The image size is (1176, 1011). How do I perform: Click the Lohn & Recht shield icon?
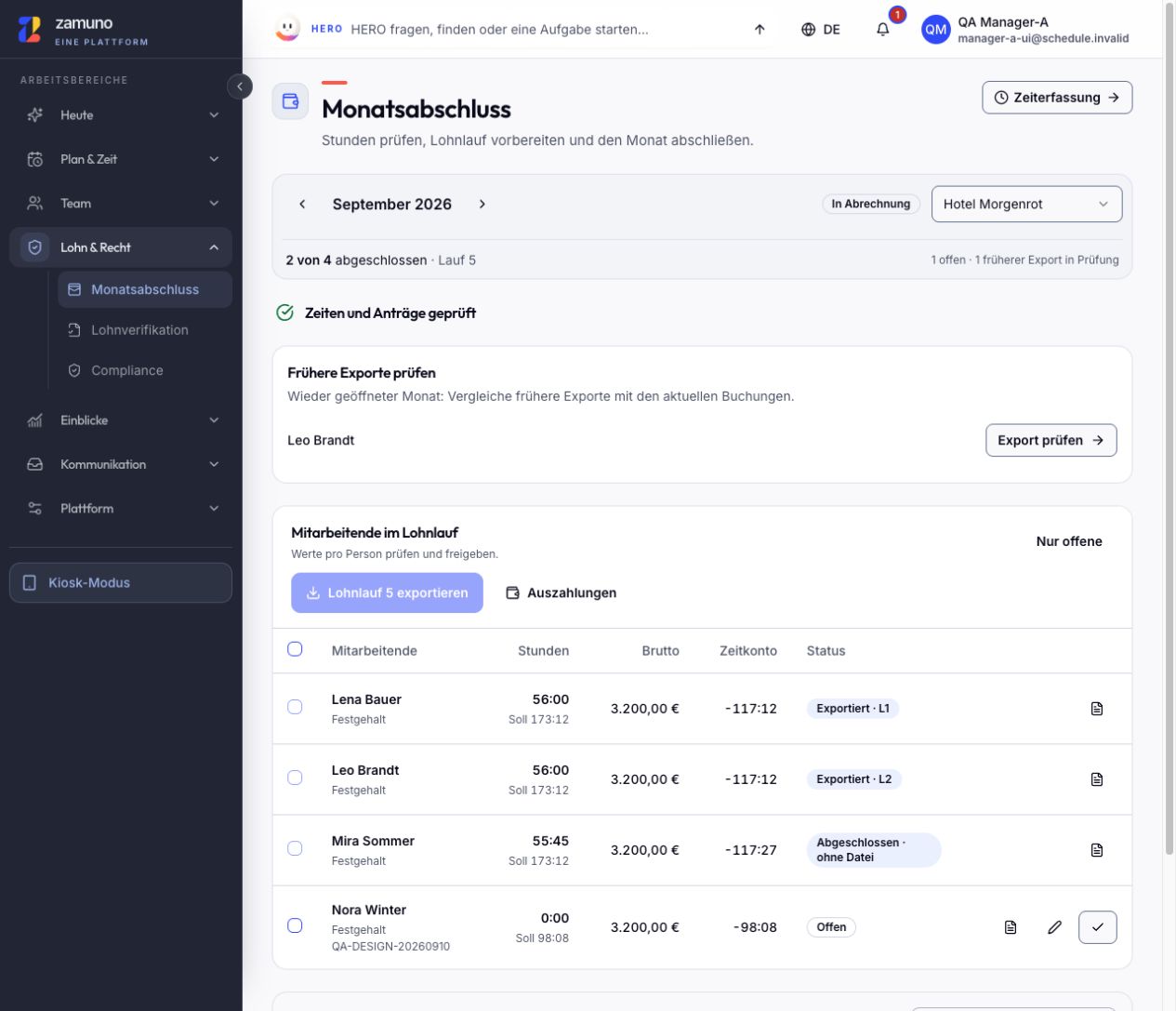(35, 247)
